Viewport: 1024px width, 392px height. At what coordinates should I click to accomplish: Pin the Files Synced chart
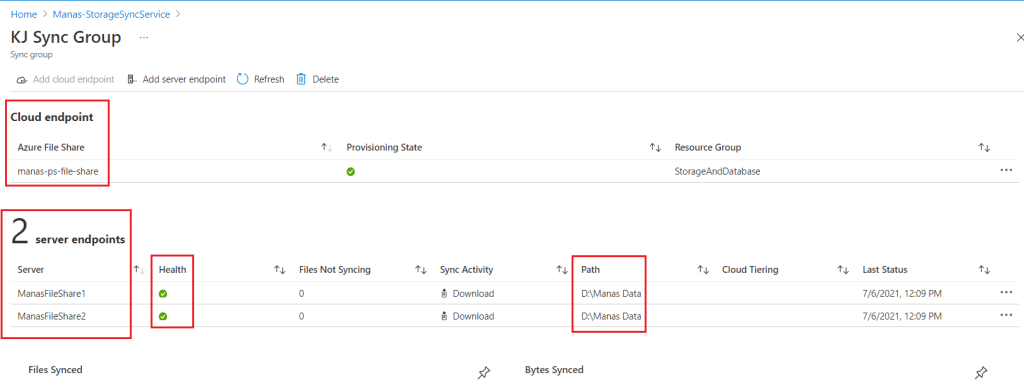tap(483, 373)
